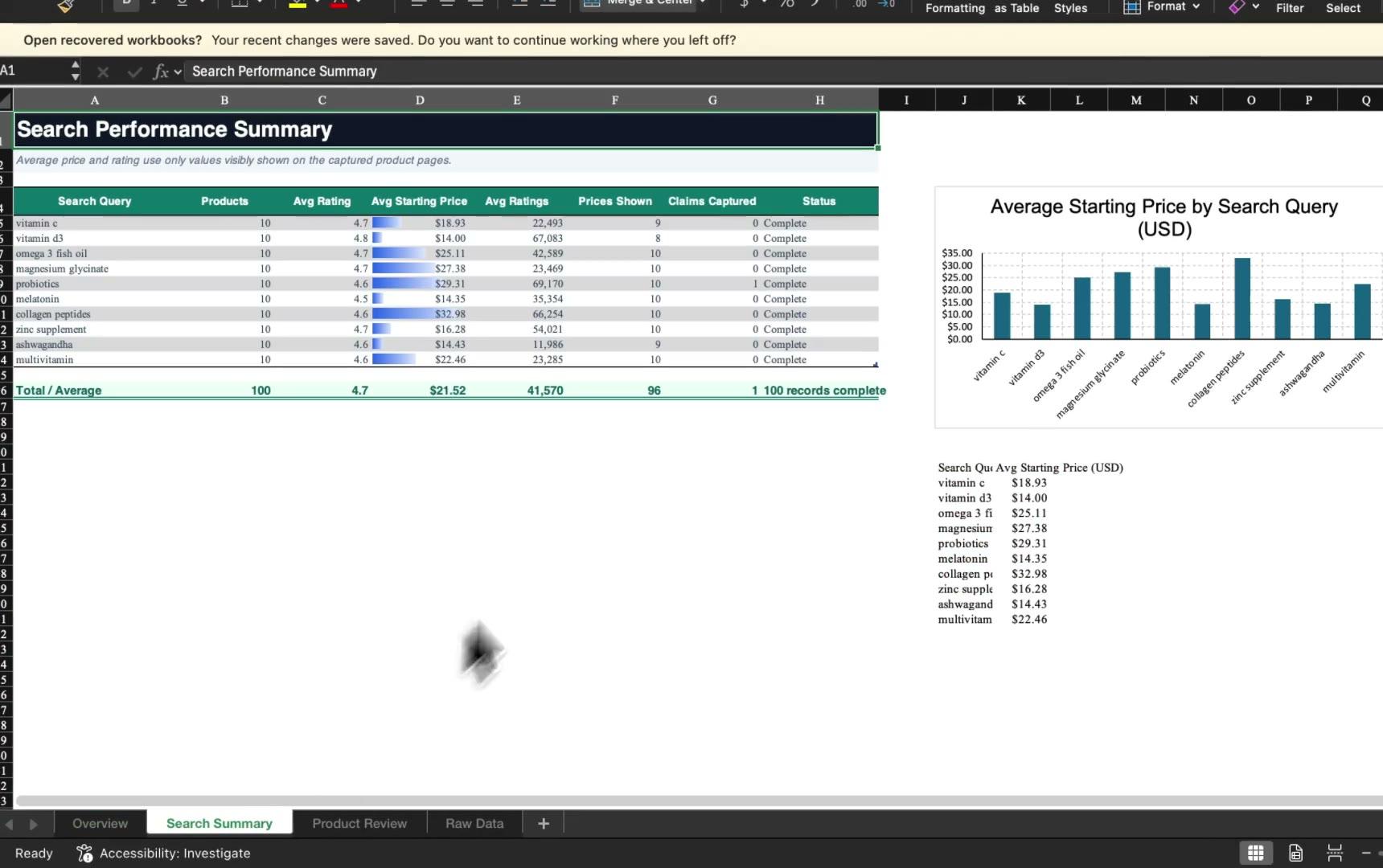The height and width of the screenshot is (868, 1383).
Task: Click the Open recovered workbooks message
Action: coord(380,40)
